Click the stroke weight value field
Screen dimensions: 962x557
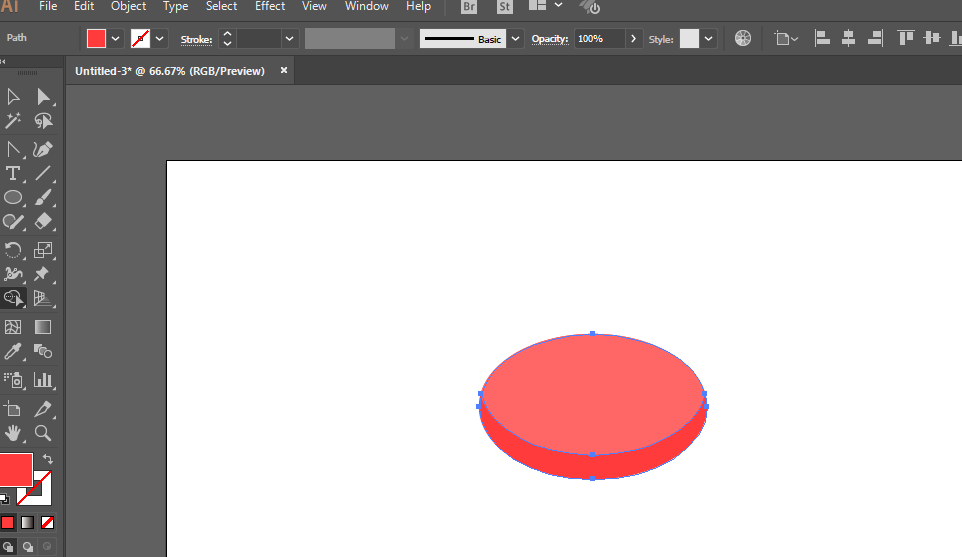tap(259, 39)
